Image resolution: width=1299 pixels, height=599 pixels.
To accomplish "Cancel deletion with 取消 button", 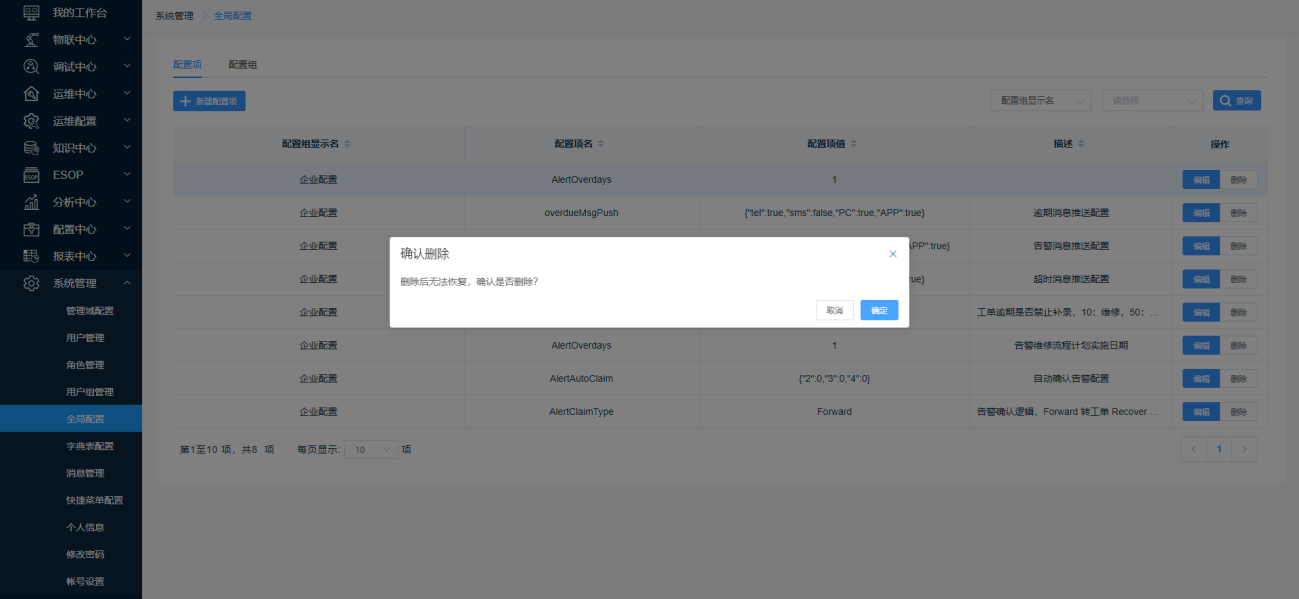I will 835,311.
